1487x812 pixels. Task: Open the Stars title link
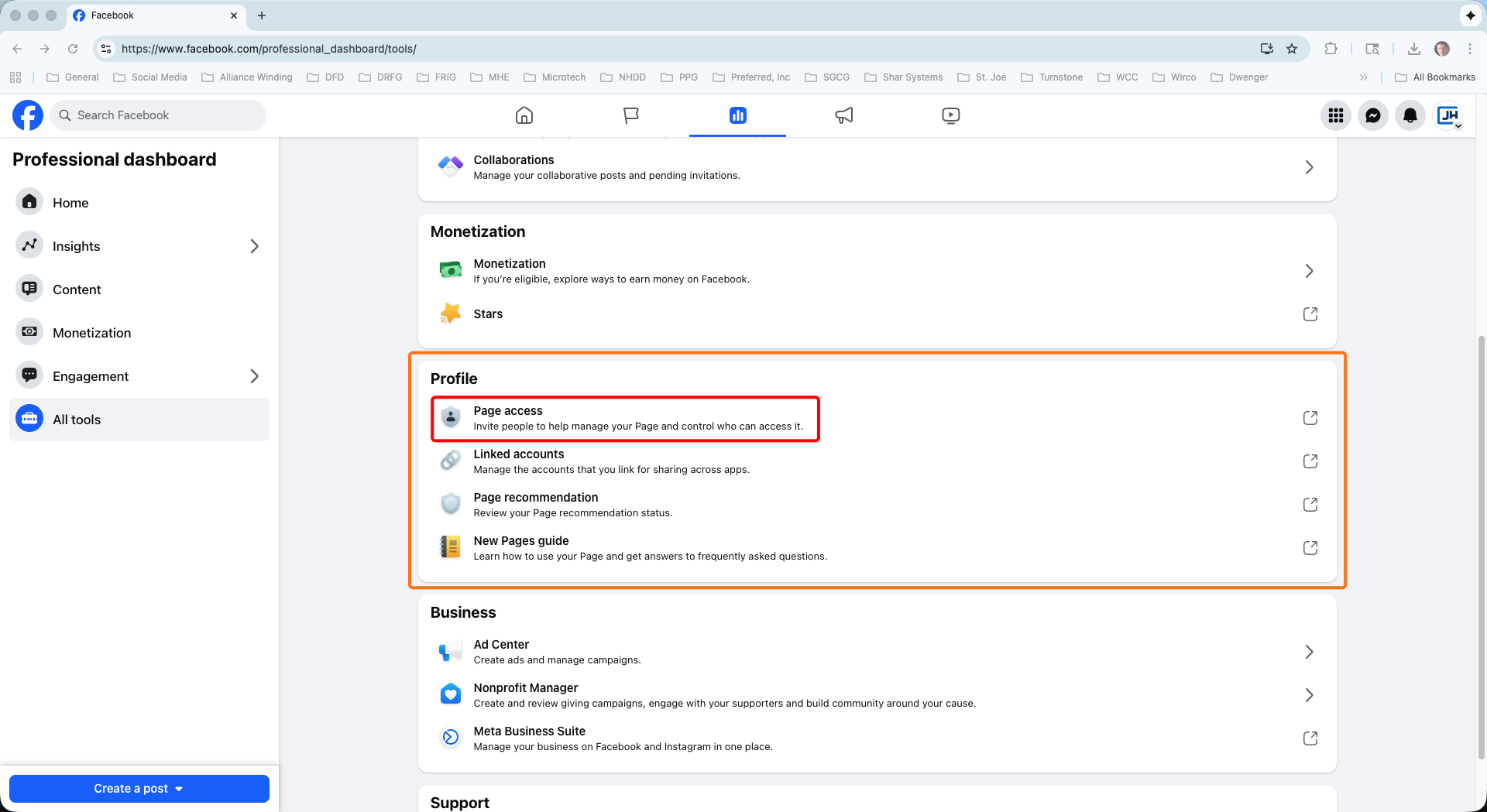[x=488, y=314]
